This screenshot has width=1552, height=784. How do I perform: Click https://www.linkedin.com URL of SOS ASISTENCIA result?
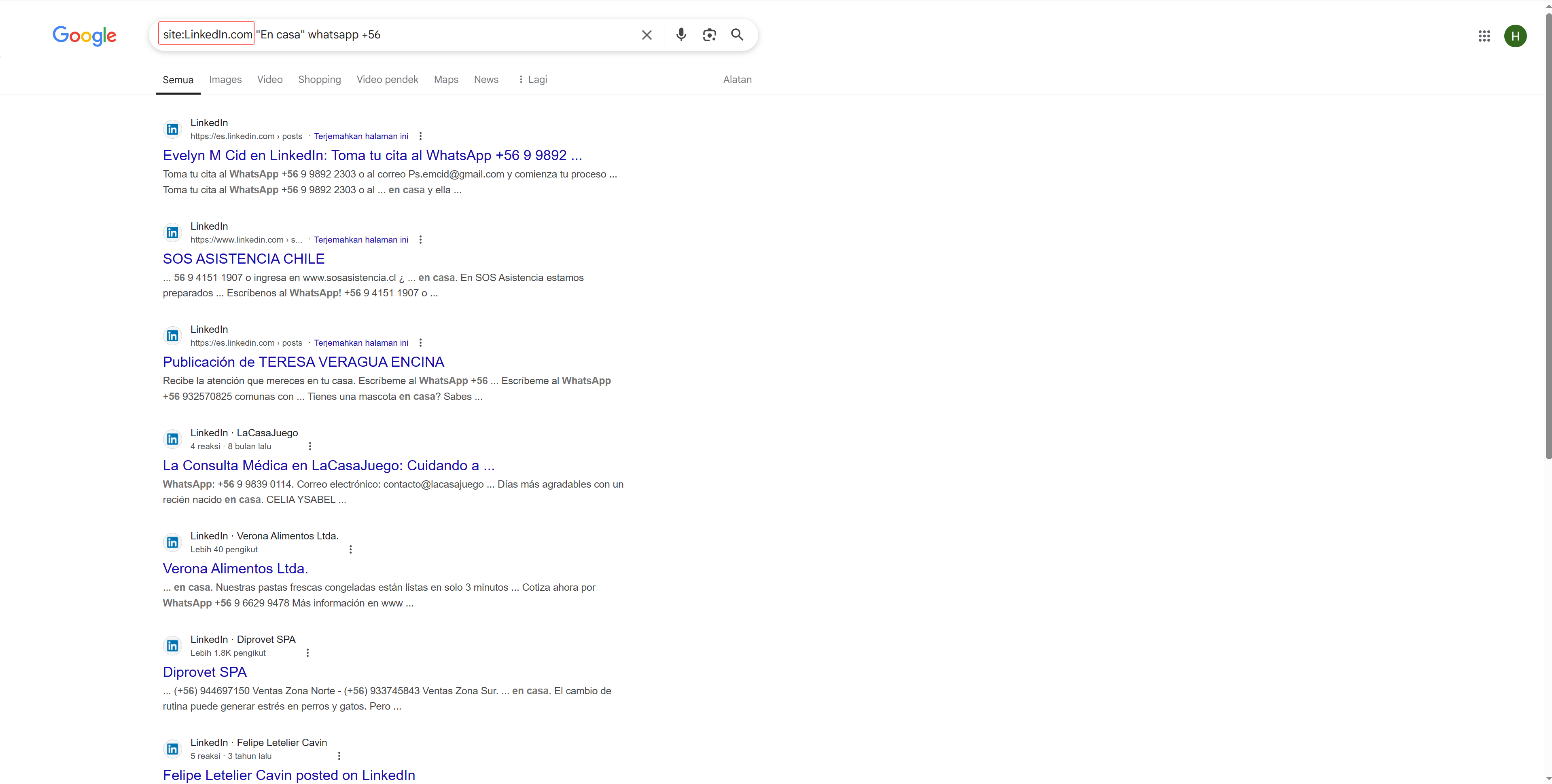pyautogui.click(x=246, y=240)
